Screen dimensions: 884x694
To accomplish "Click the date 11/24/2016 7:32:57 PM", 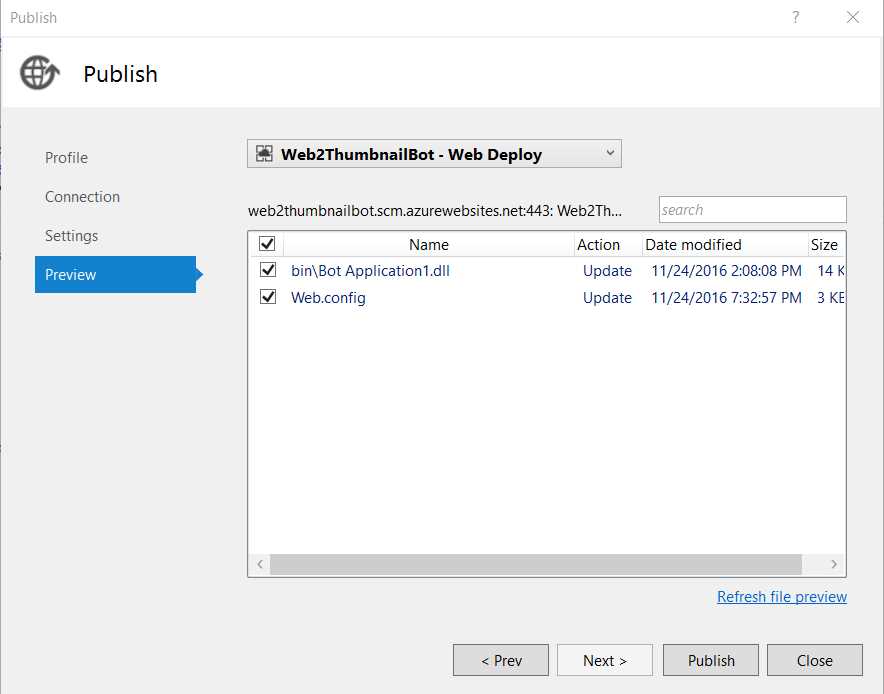I will point(726,298).
